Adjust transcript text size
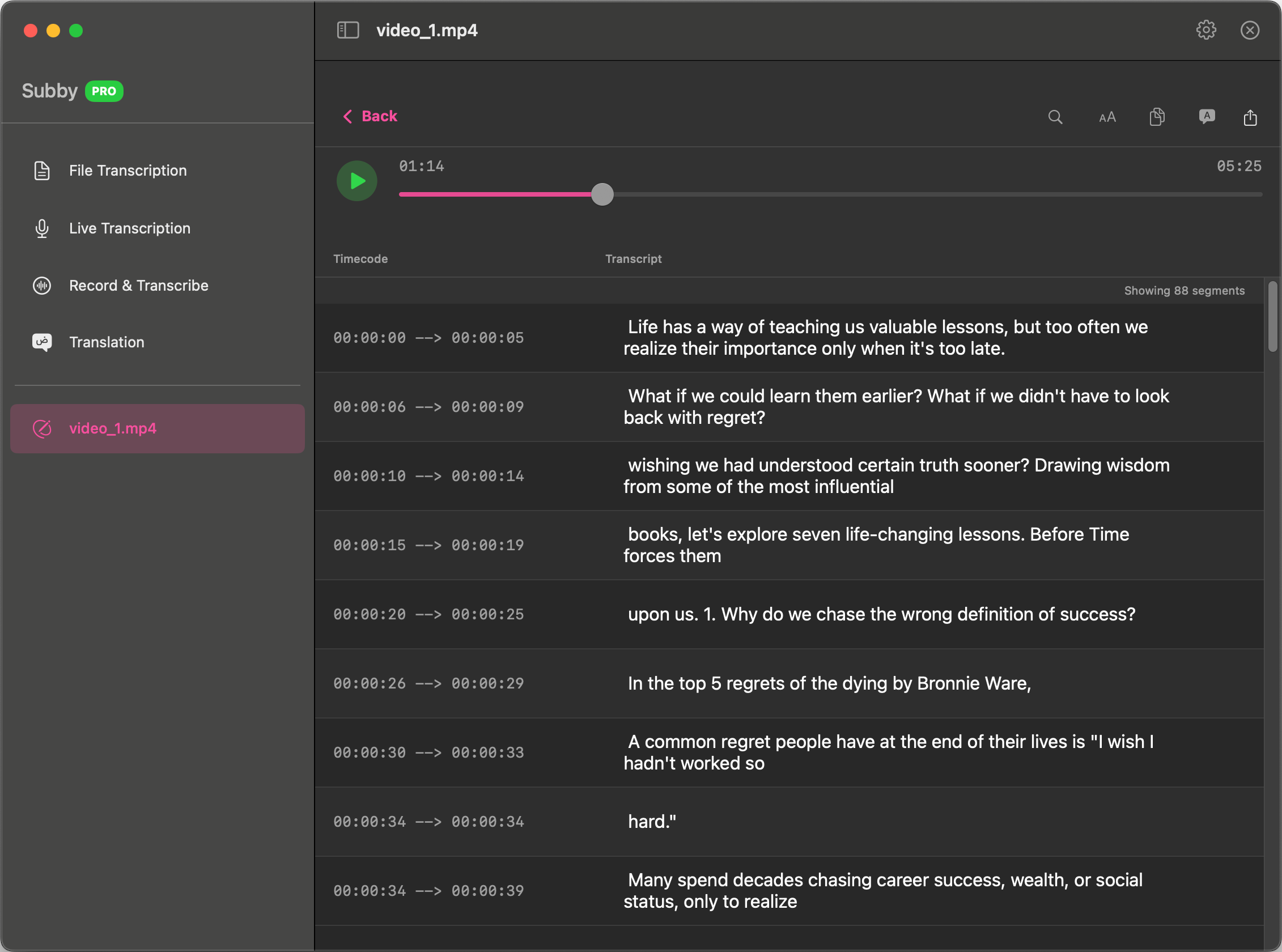 pyautogui.click(x=1106, y=117)
